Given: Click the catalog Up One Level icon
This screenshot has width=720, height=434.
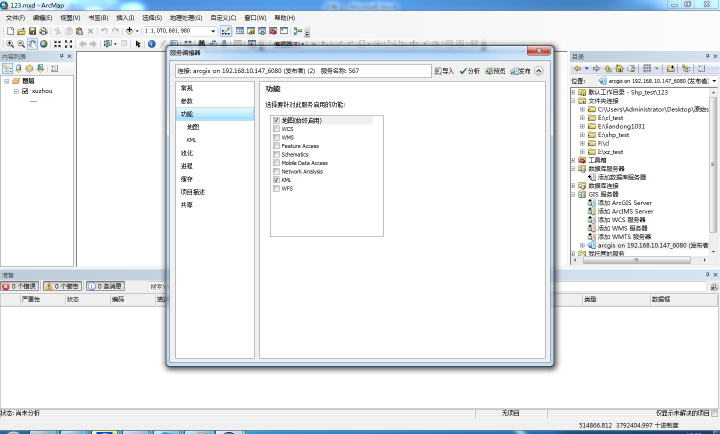Looking at the screenshot, I should (608, 68).
